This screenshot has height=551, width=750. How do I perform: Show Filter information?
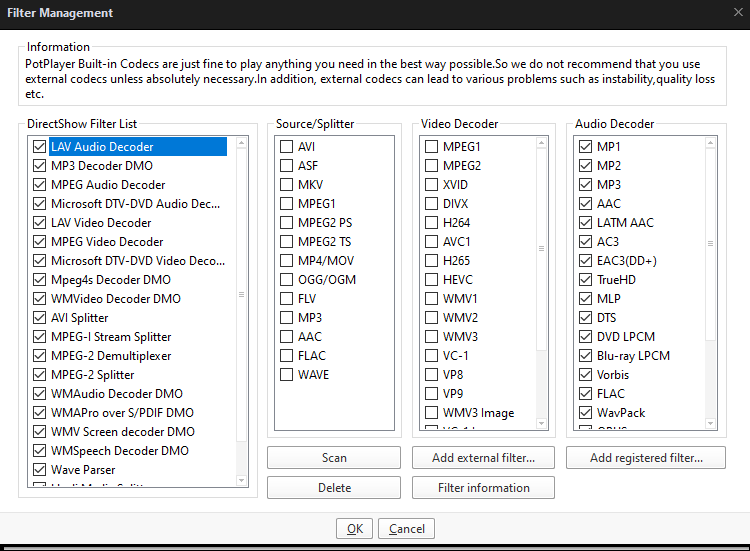tap(483, 488)
